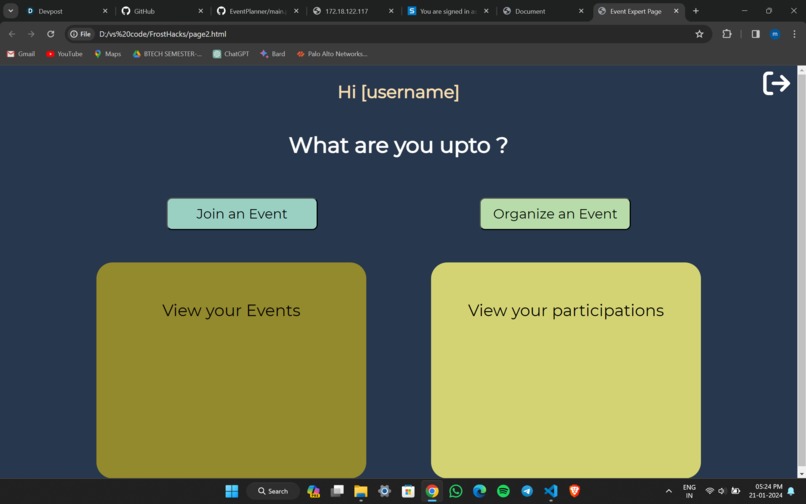Click the browser forward arrow
Viewport: 806px width, 504px height.
(x=31, y=34)
